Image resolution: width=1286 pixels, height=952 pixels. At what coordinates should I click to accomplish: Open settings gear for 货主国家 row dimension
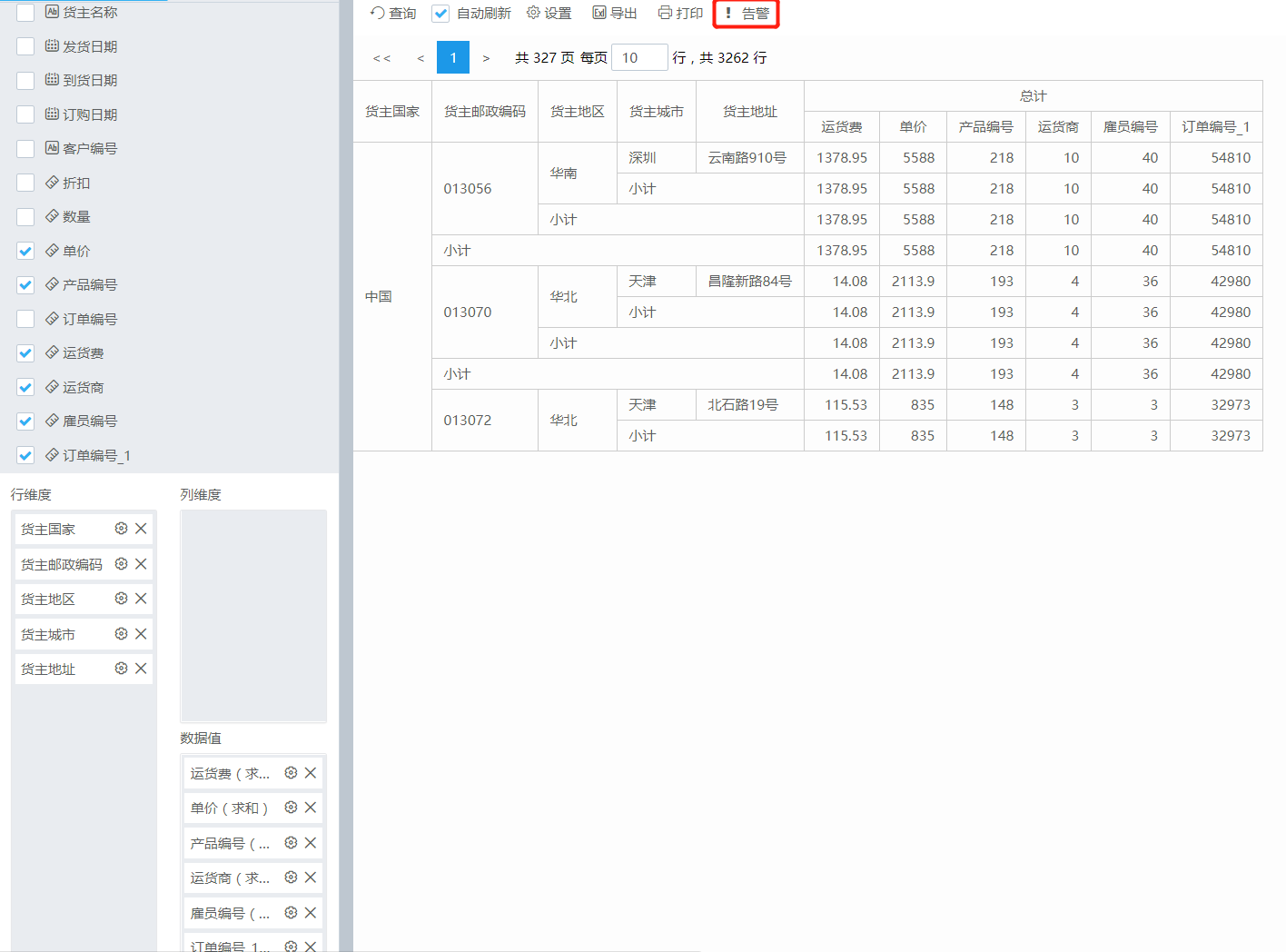[x=121, y=529]
